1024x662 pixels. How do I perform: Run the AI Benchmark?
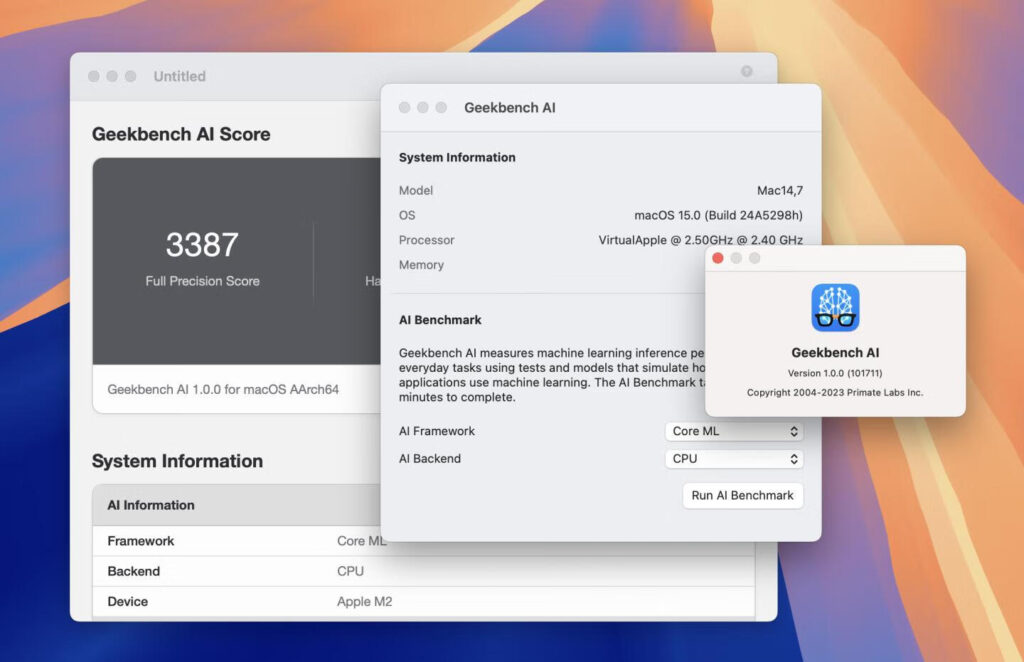(x=743, y=495)
